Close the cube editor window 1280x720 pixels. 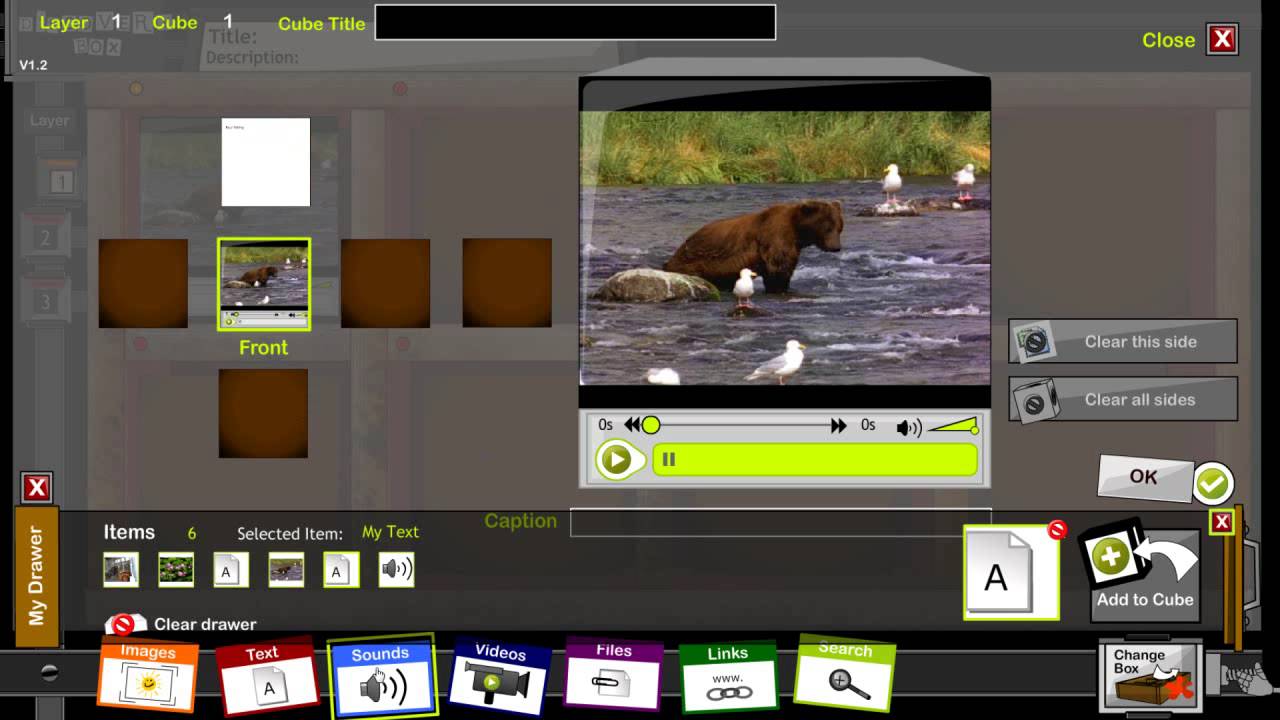point(1222,40)
